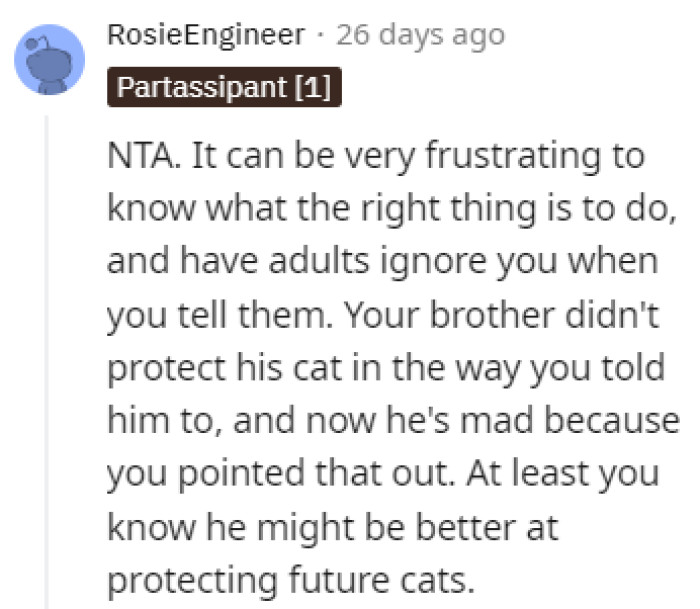The width and height of the screenshot is (700, 609).
Task: Click RosieEngineer's avatar icon
Action: point(50,59)
